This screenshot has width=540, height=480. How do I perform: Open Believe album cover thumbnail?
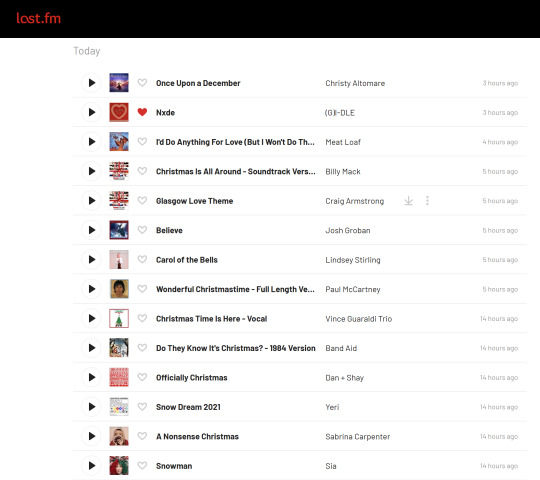119,230
